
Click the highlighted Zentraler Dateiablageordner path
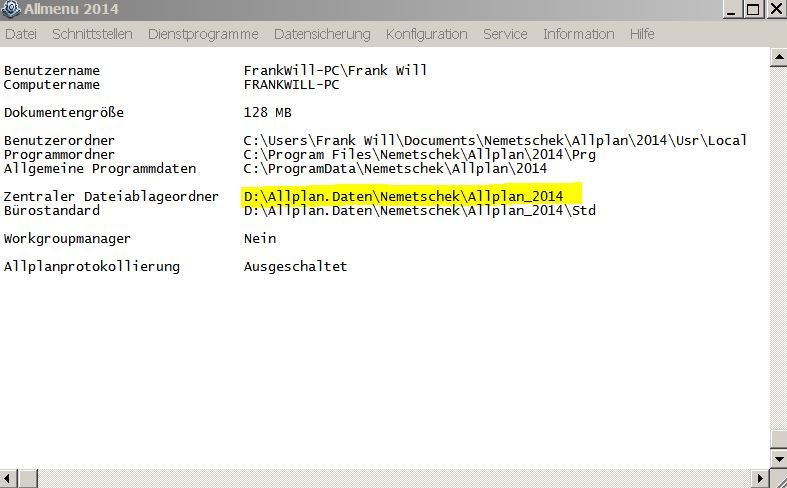point(404,196)
